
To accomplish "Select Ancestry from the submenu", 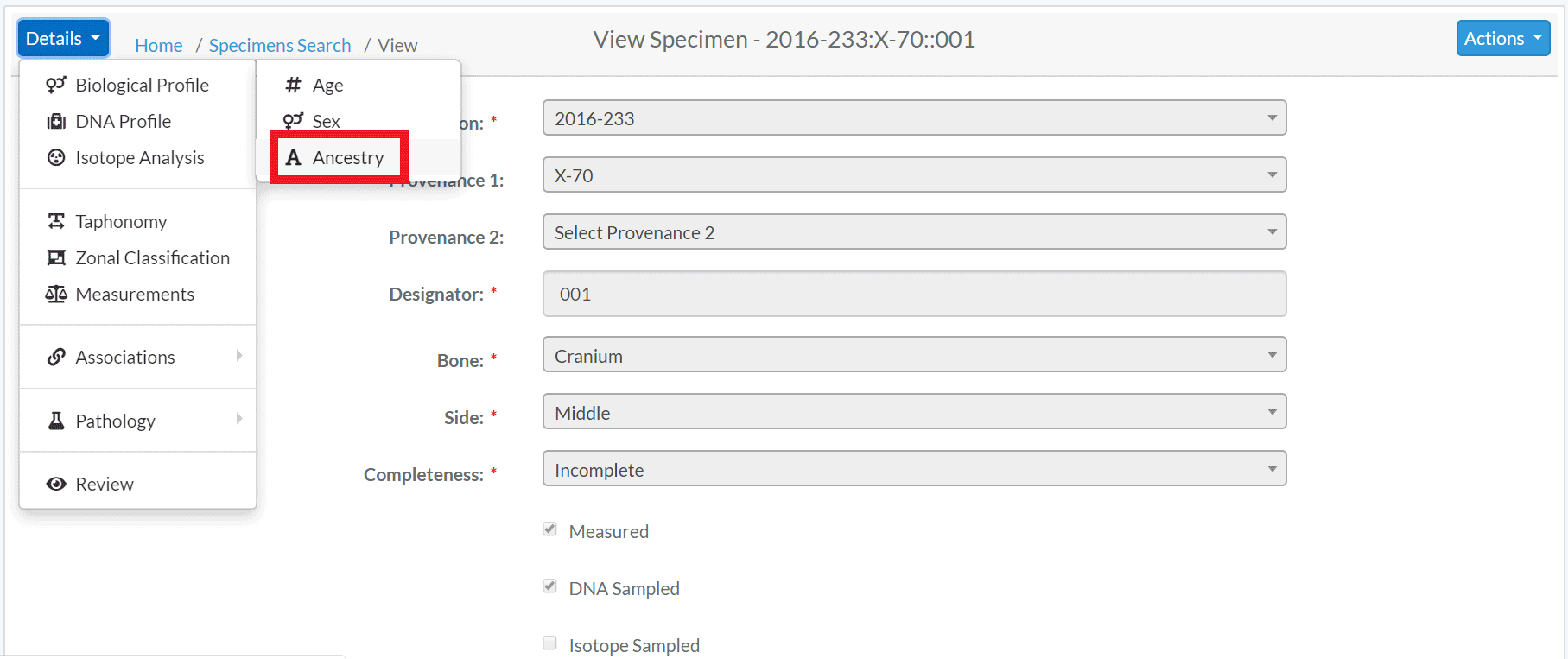I will [x=337, y=157].
